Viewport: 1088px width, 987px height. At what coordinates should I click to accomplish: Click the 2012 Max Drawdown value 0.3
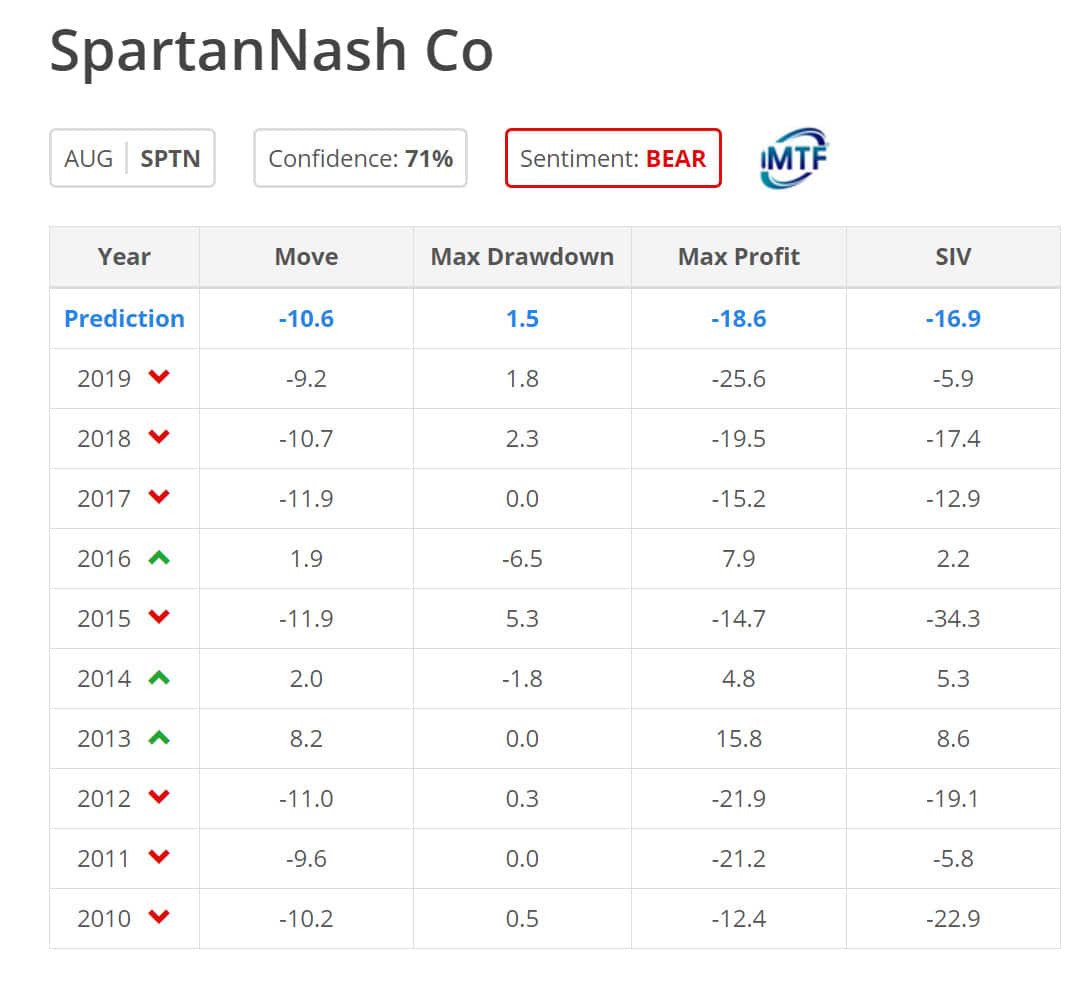point(522,799)
